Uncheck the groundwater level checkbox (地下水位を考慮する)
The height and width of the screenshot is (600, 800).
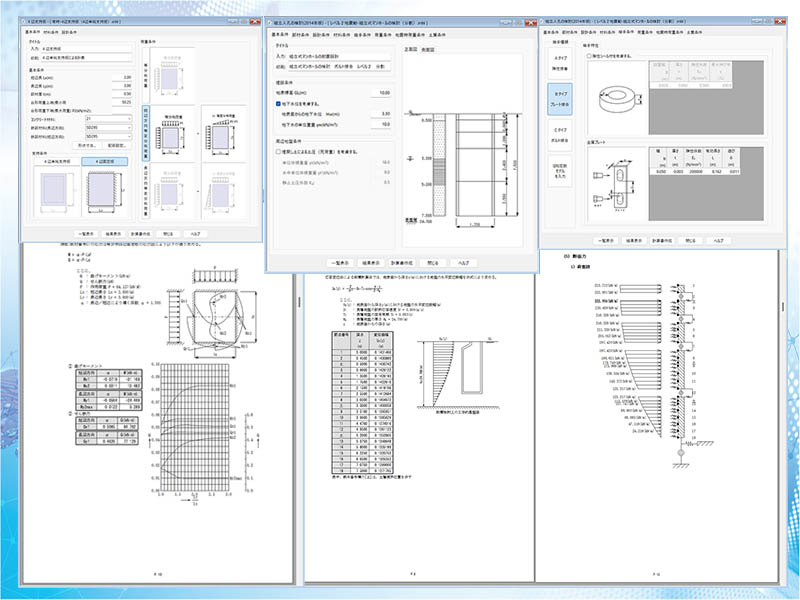click(279, 103)
